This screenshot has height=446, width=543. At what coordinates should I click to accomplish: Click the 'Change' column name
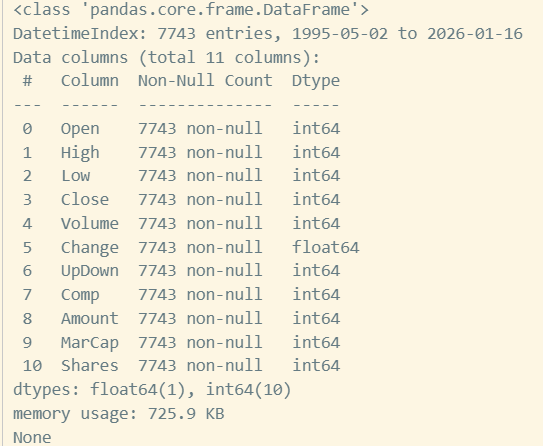click(90, 248)
